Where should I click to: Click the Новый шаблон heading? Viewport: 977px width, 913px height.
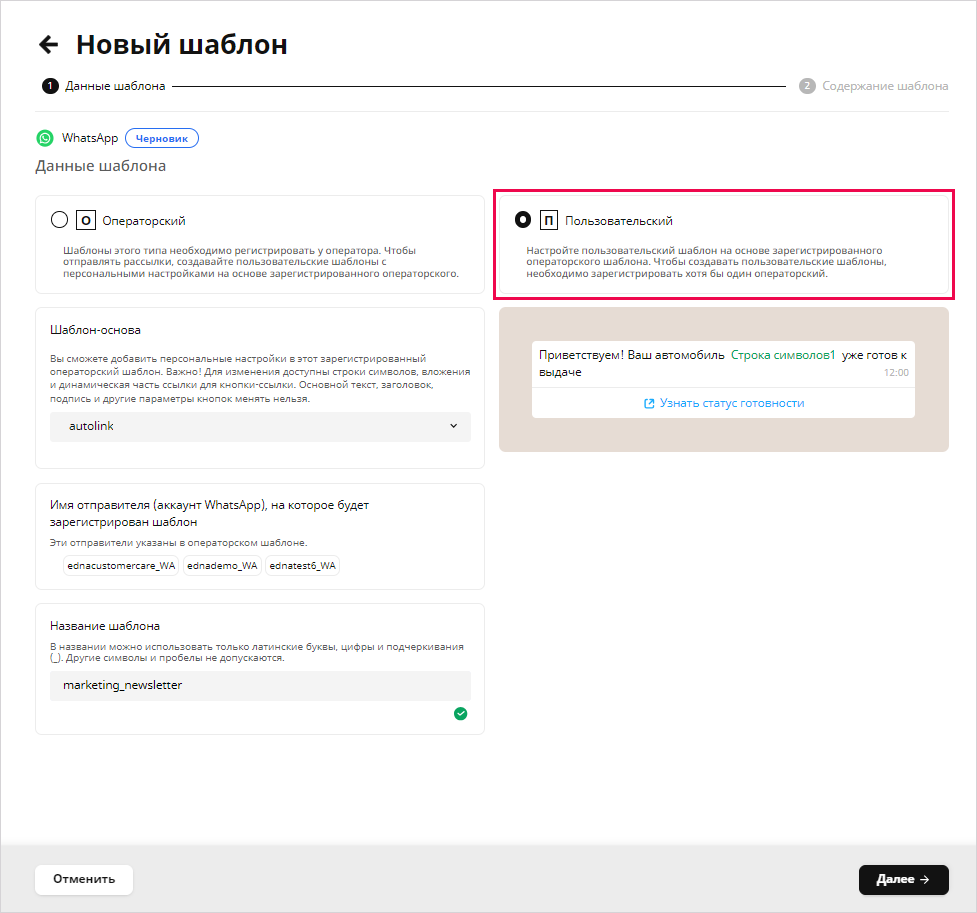point(182,45)
